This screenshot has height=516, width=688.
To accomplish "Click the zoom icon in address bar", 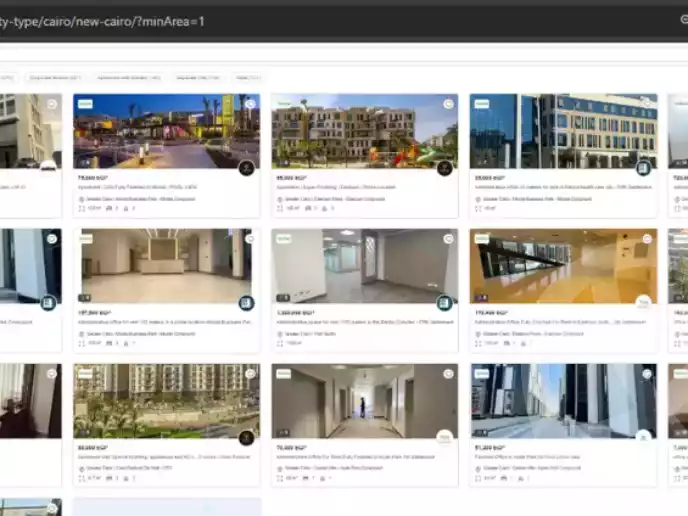I will click(683, 20).
